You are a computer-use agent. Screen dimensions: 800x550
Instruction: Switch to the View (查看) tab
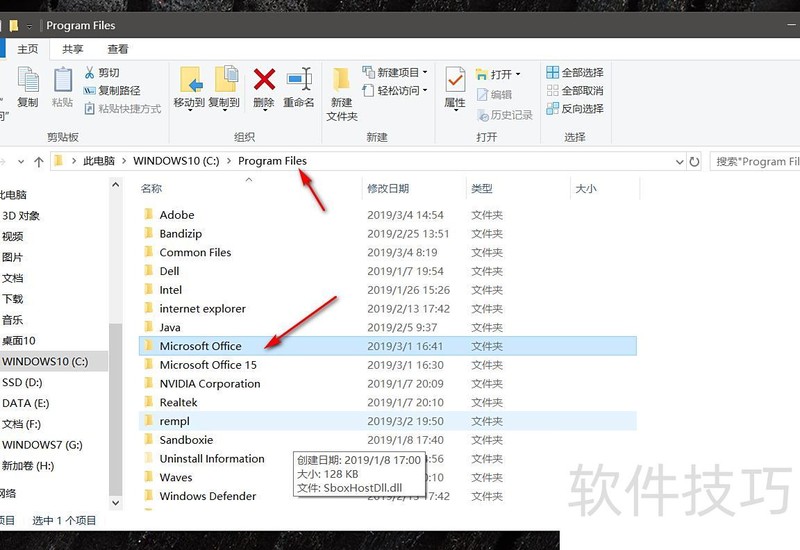(x=117, y=49)
